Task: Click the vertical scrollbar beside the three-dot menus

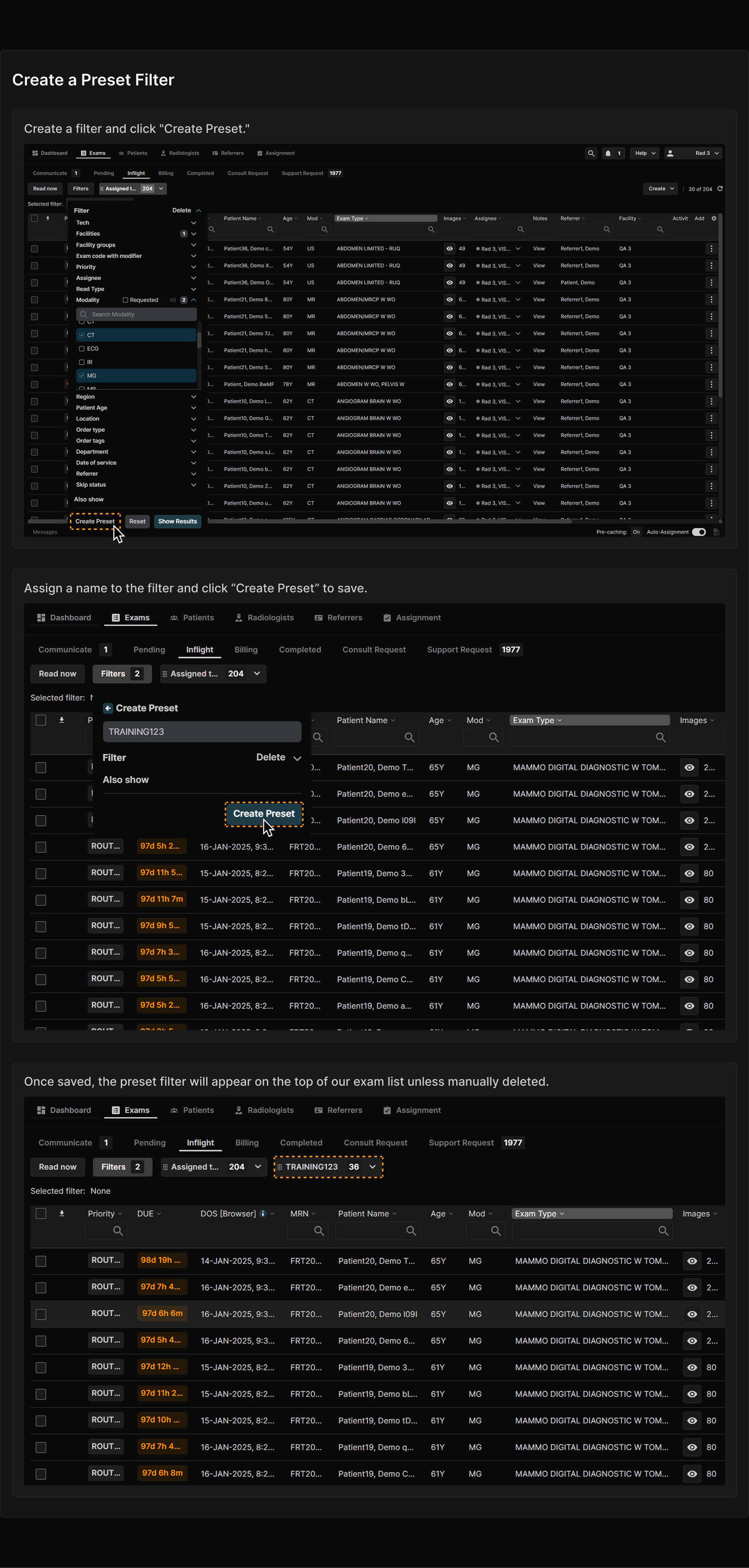Action: click(720, 304)
